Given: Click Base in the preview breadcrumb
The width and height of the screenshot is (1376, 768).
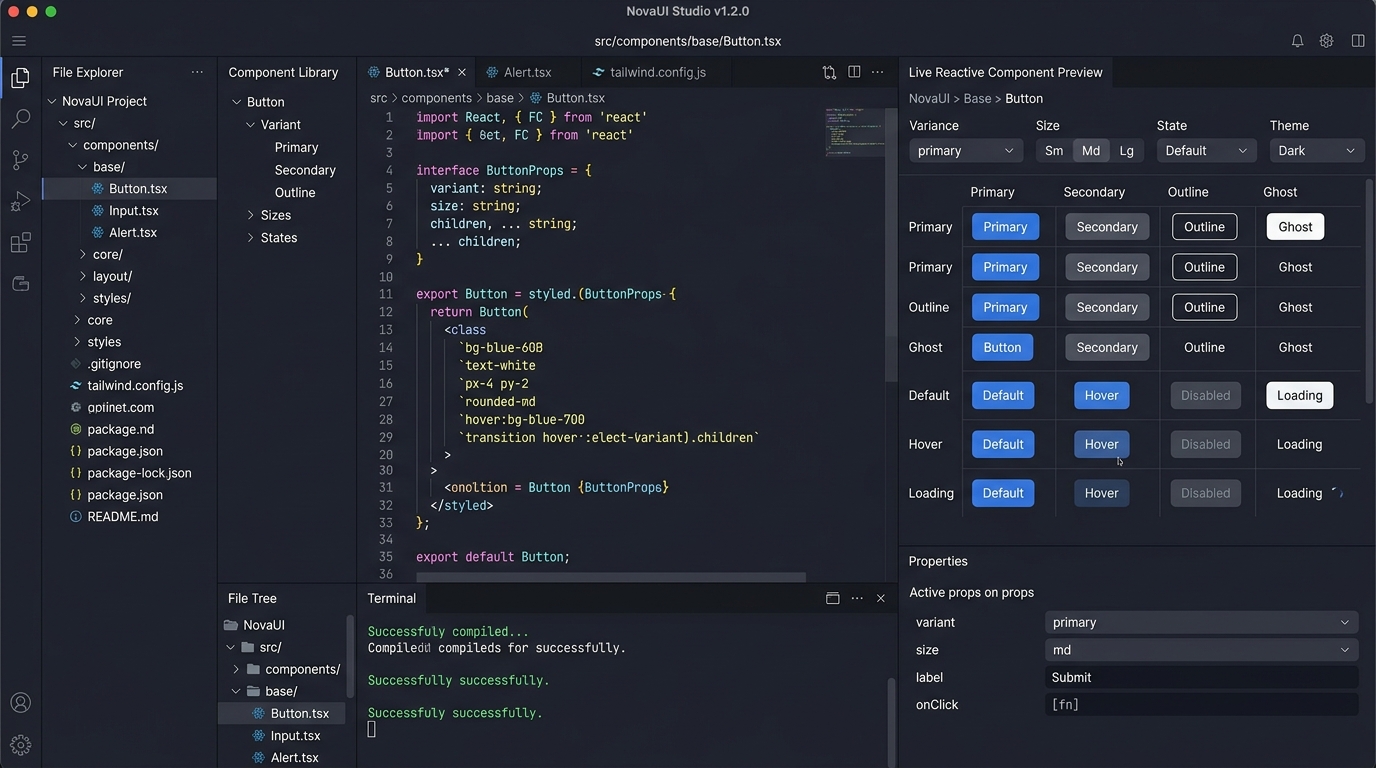Looking at the screenshot, I should 977,98.
